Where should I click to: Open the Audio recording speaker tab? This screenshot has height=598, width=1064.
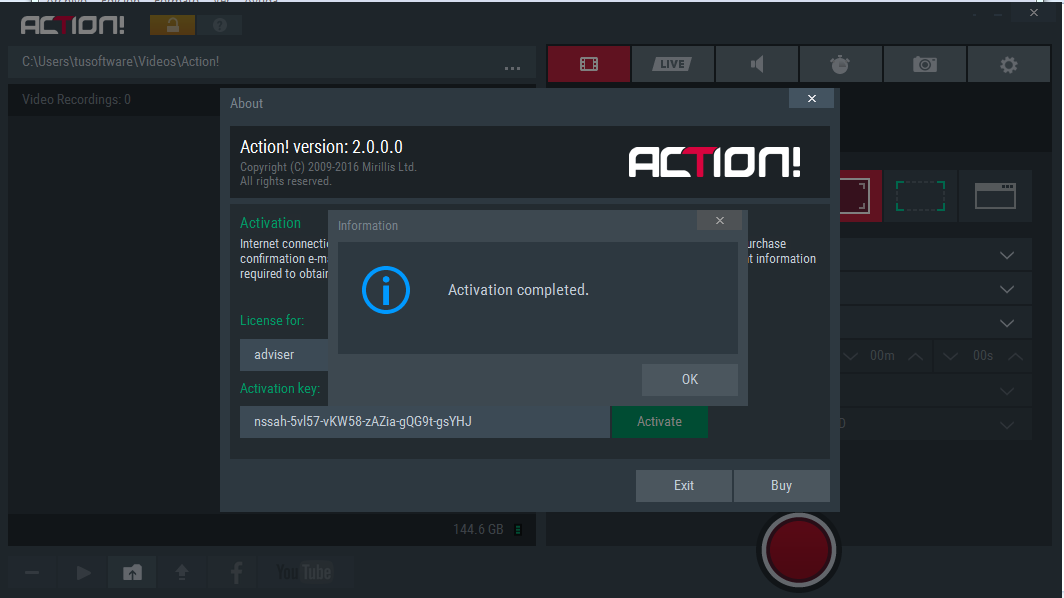(757, 64)
